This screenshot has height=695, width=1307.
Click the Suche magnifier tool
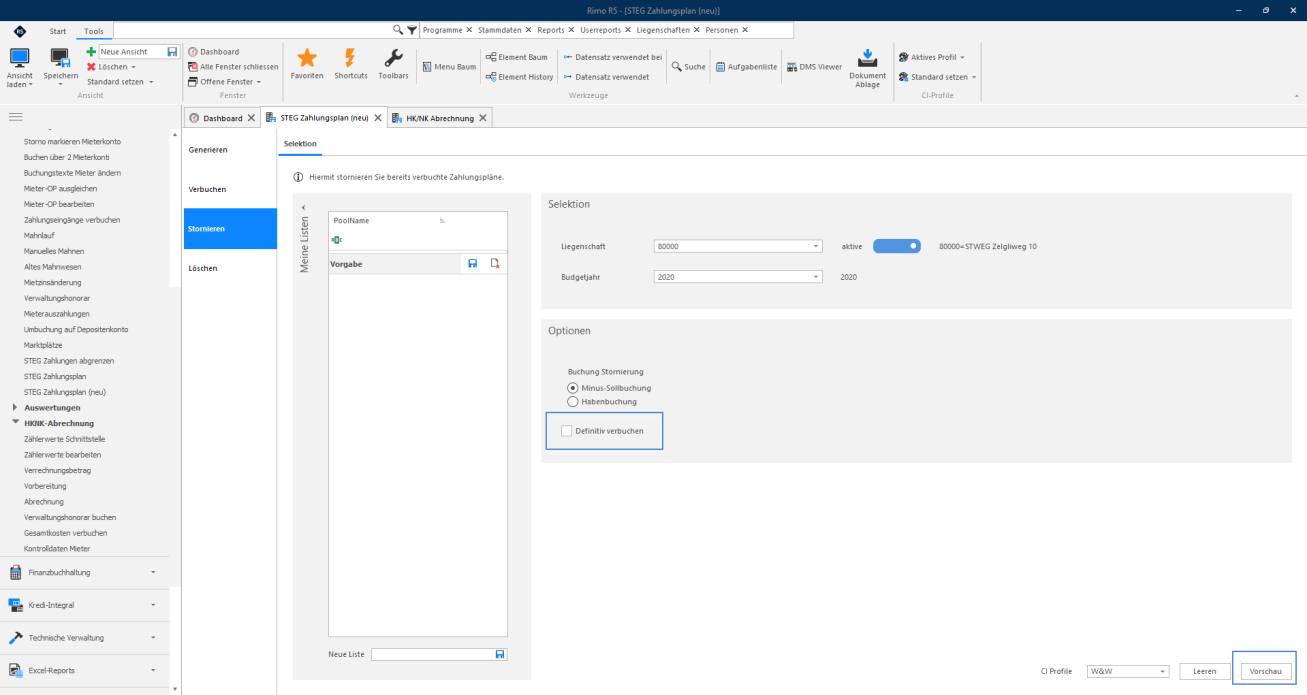[688, 67]
